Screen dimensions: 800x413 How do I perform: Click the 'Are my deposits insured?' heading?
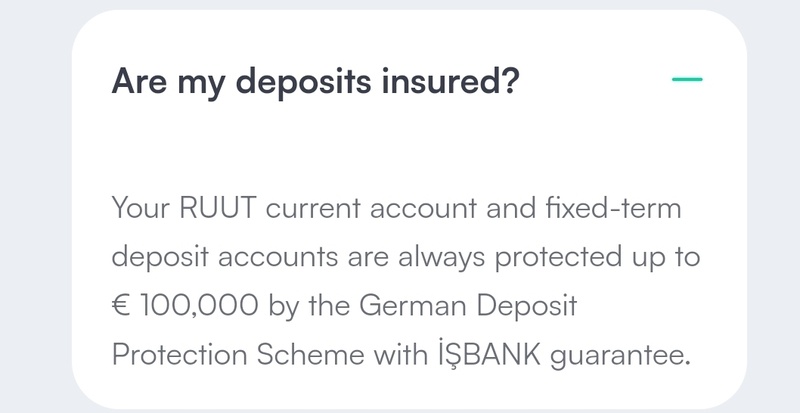click(315, 79)
